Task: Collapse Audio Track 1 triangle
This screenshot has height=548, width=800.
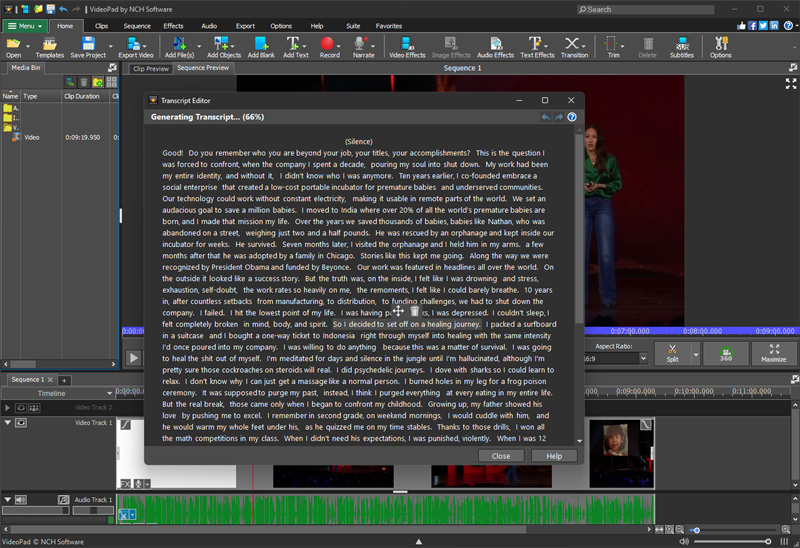Action: (x=7, y=500)
